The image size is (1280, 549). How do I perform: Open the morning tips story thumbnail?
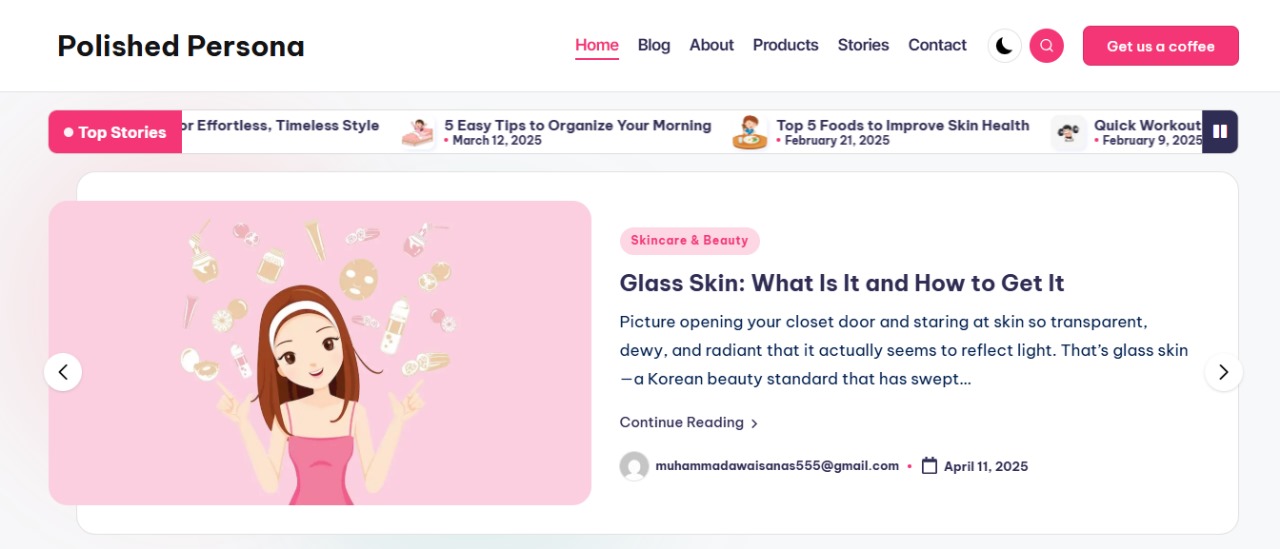tap(418, 132)
